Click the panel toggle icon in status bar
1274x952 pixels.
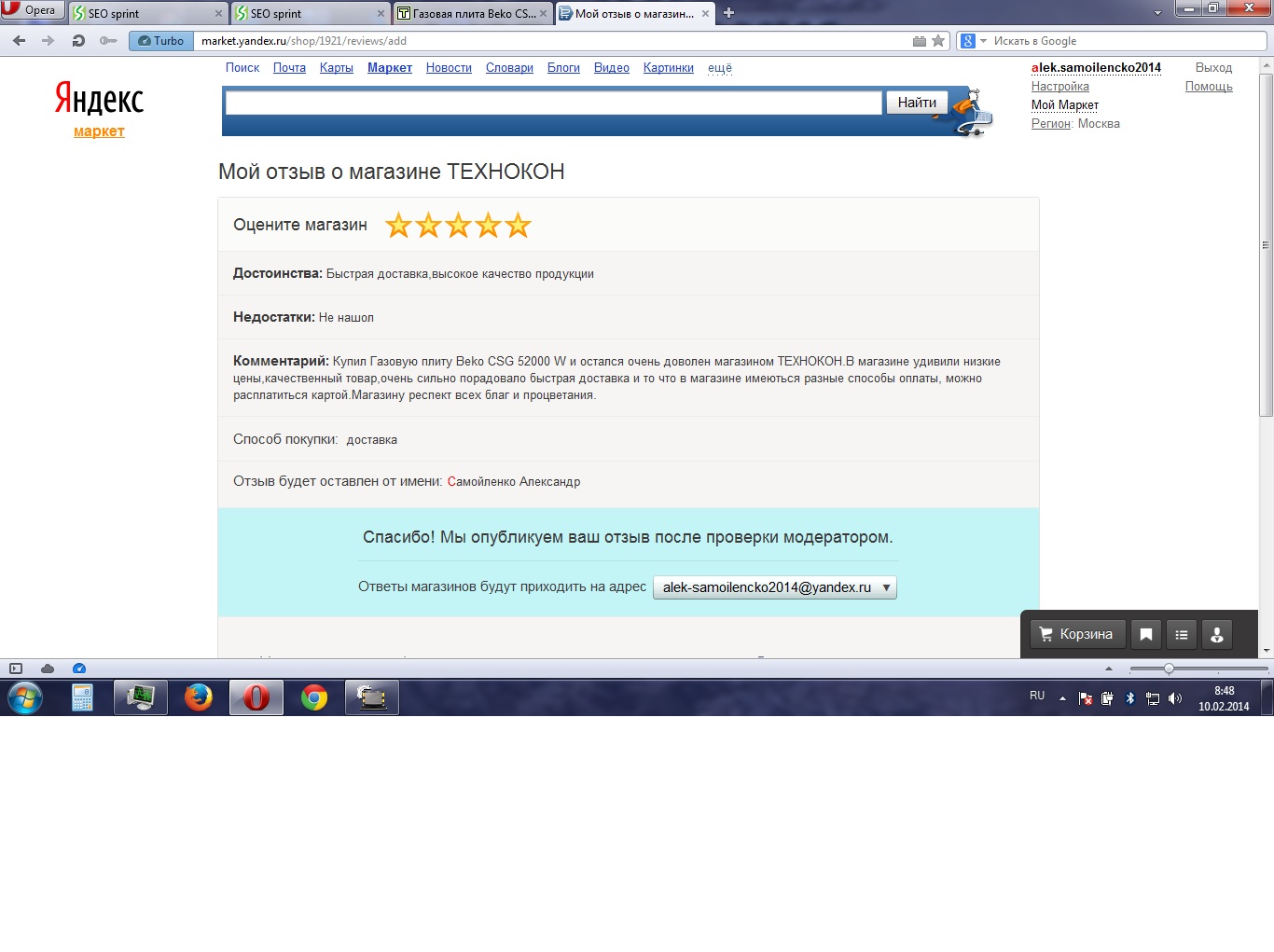tap(16, 669)
